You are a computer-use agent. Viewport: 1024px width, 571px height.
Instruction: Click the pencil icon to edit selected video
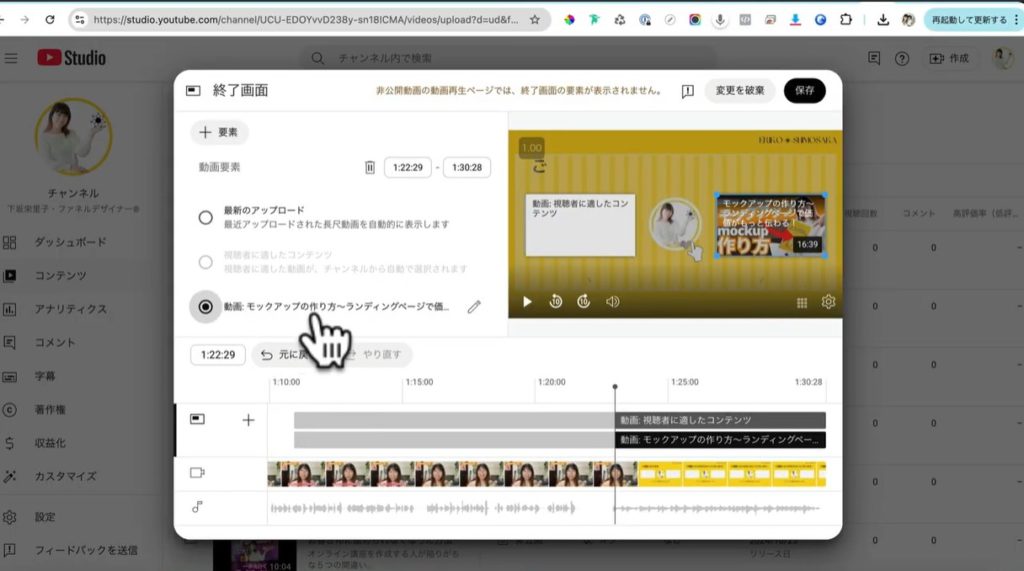474,307
